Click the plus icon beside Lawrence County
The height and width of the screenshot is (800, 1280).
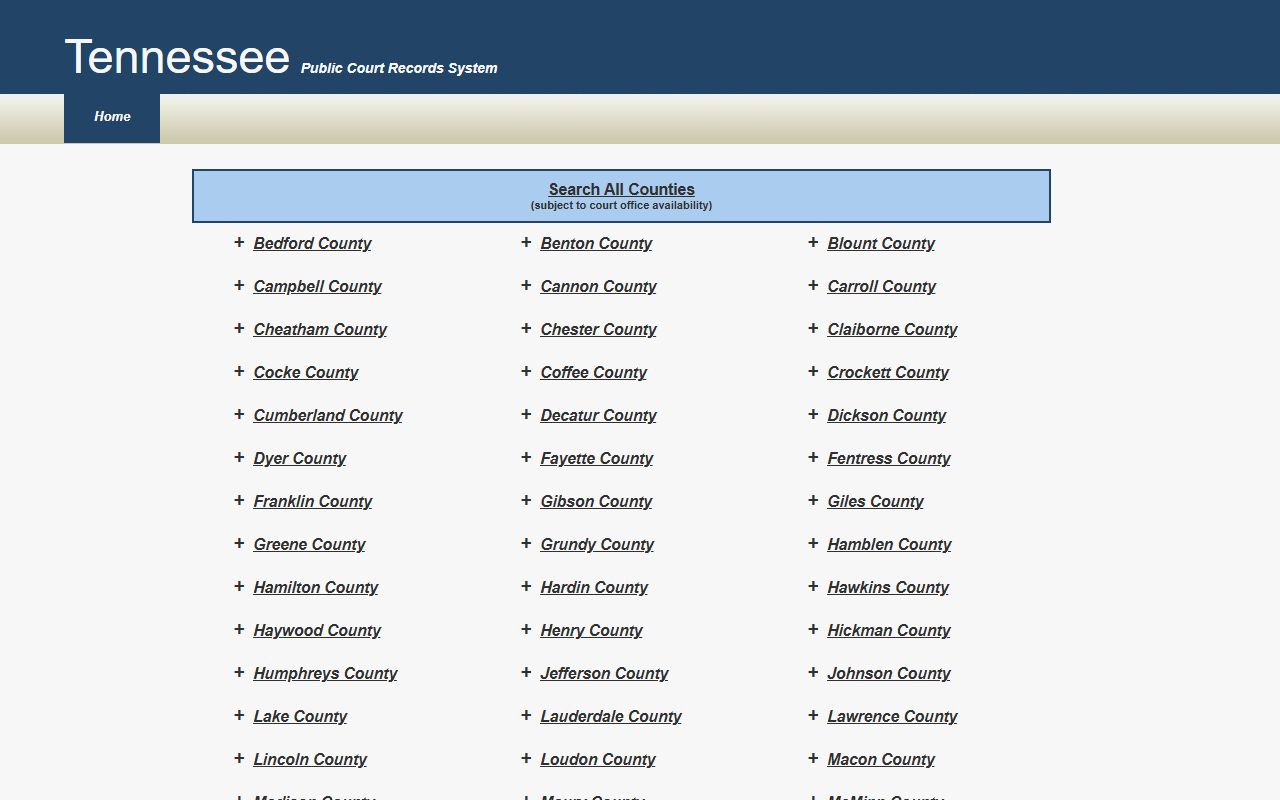click(x=813, y=716)
